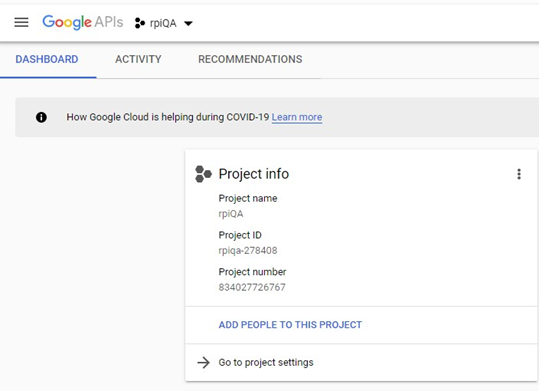Select the Dashboard tab
The height and width of the screenshot is (391, 539).
pos(47,59)
